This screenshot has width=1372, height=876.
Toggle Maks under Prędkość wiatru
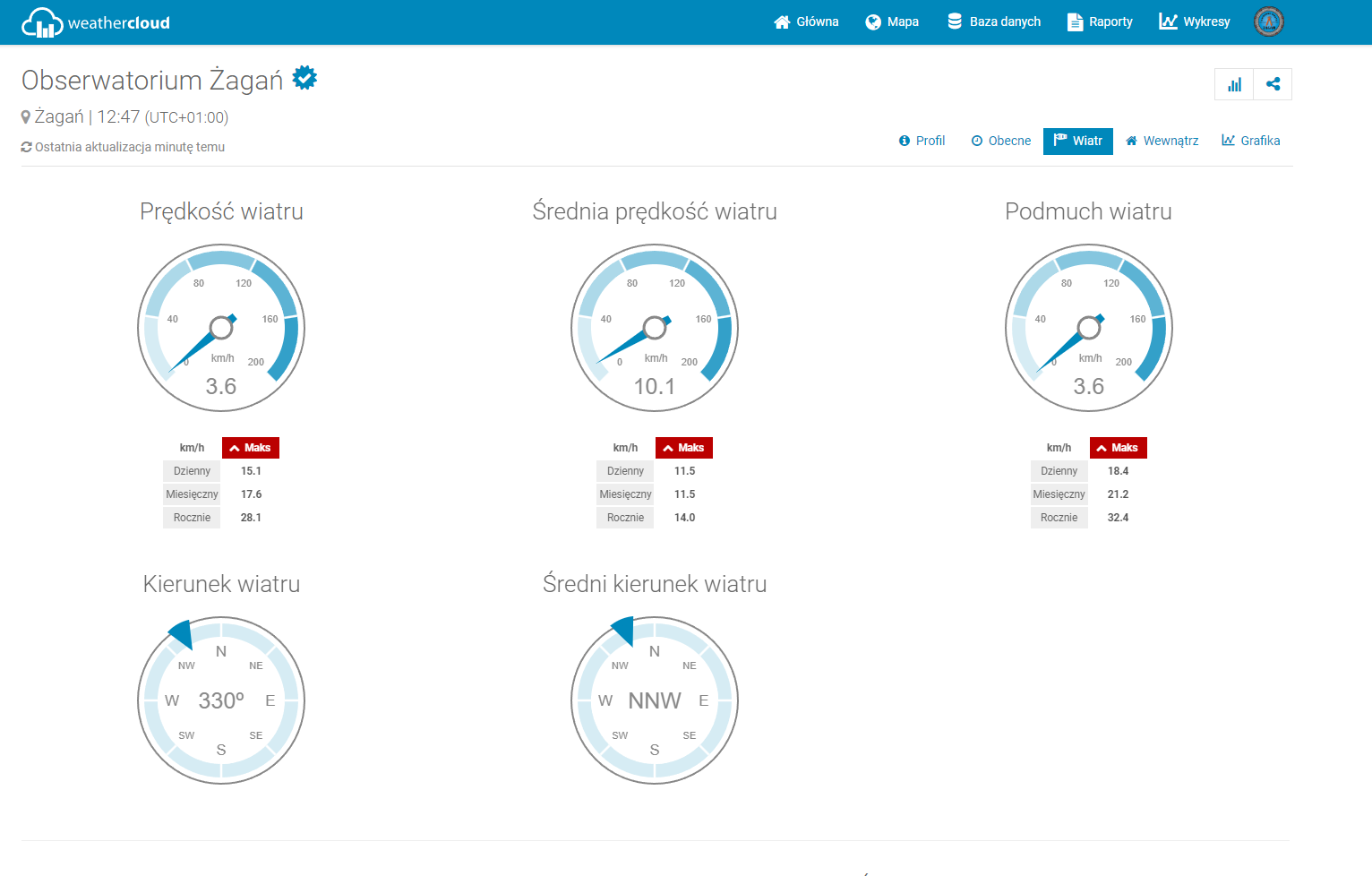coord(251,448)
